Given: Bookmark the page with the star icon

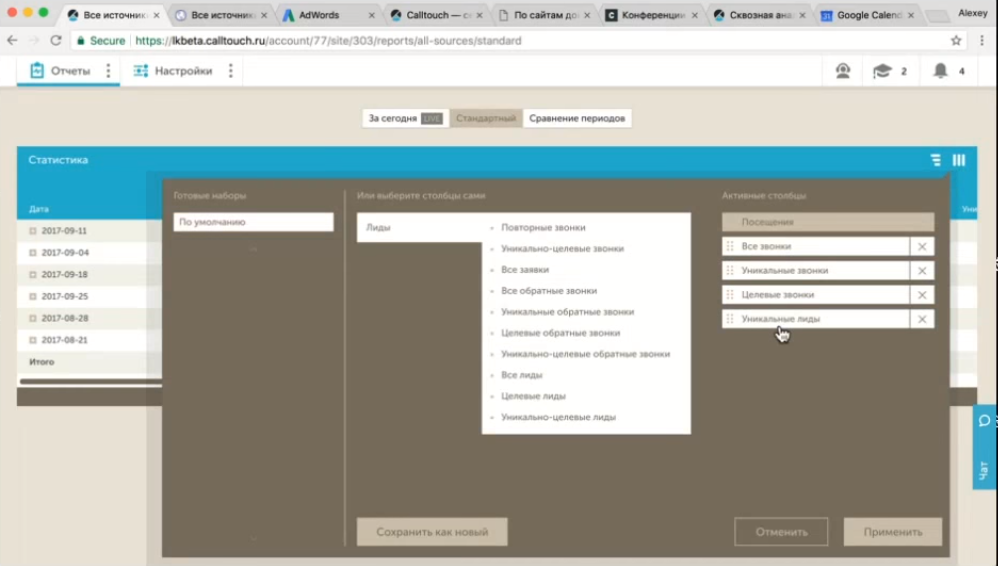Looking at the screenshot, I should (955, 41).
